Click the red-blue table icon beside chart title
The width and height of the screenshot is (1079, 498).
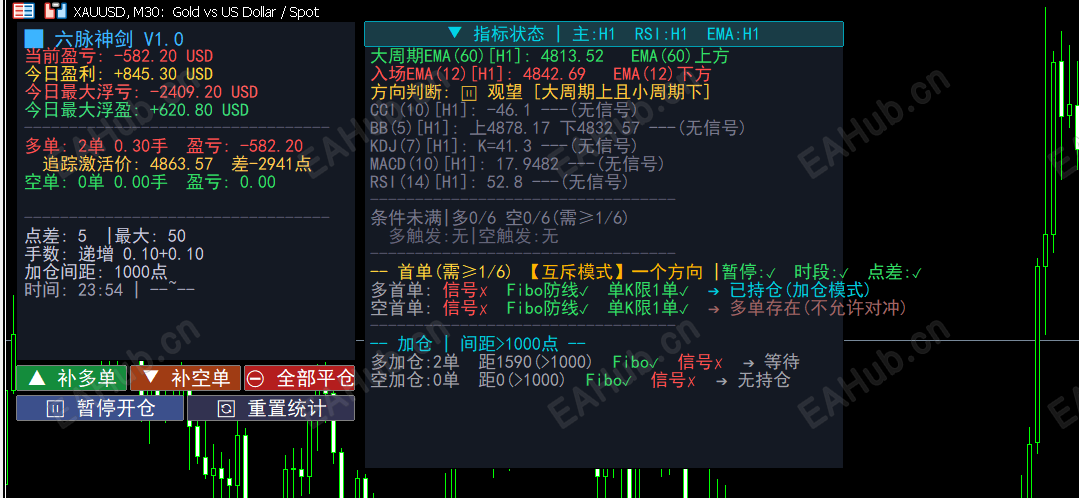click(x=23, y=10)
